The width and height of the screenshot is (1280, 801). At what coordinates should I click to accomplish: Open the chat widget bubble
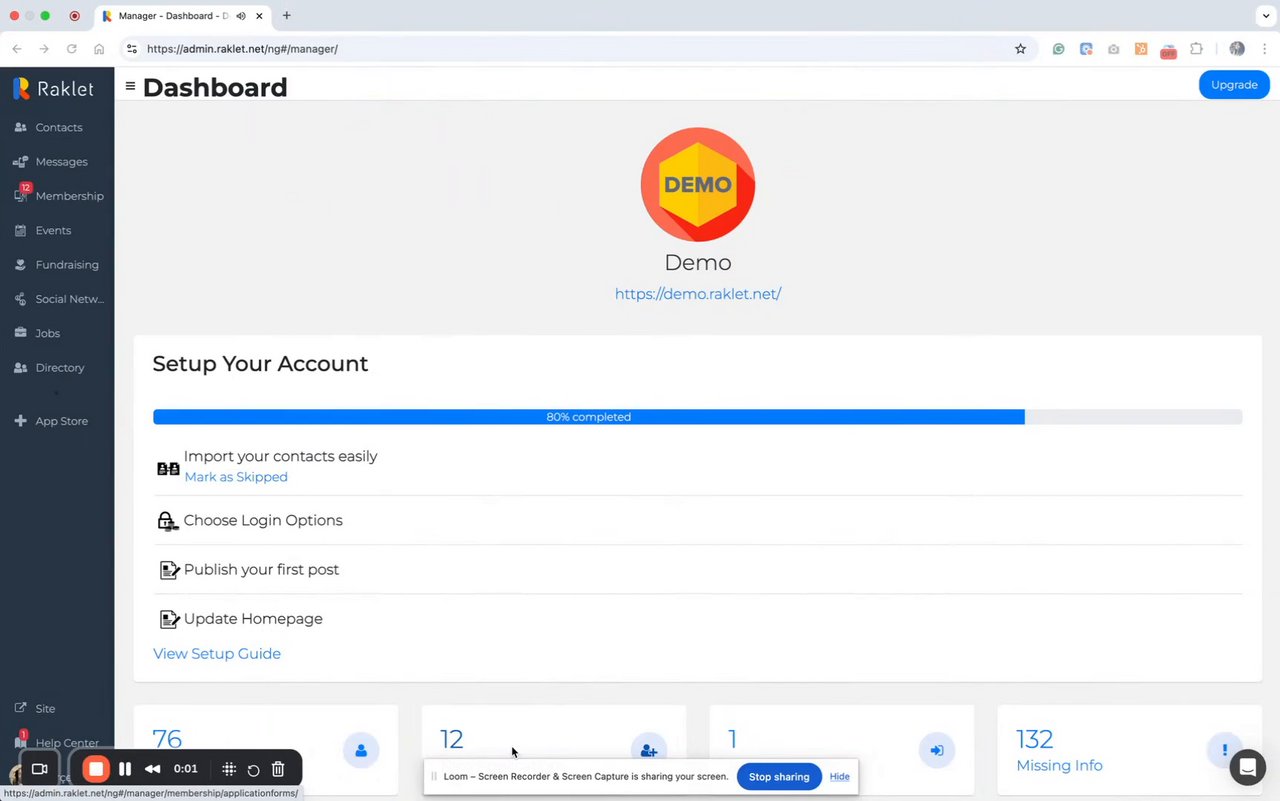[x=1247, y=768]
